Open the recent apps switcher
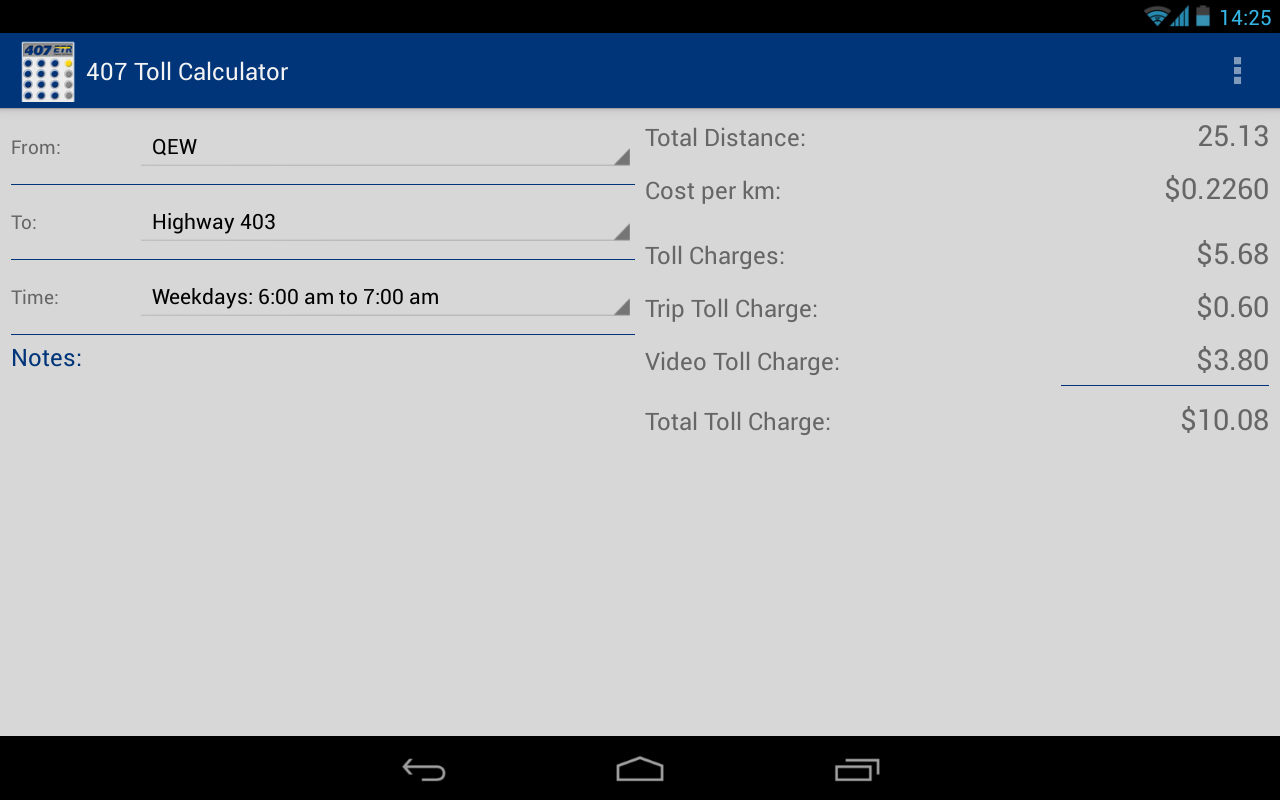Image resolution: width=1280 pixels, height=800 pixels. (857, 769)
